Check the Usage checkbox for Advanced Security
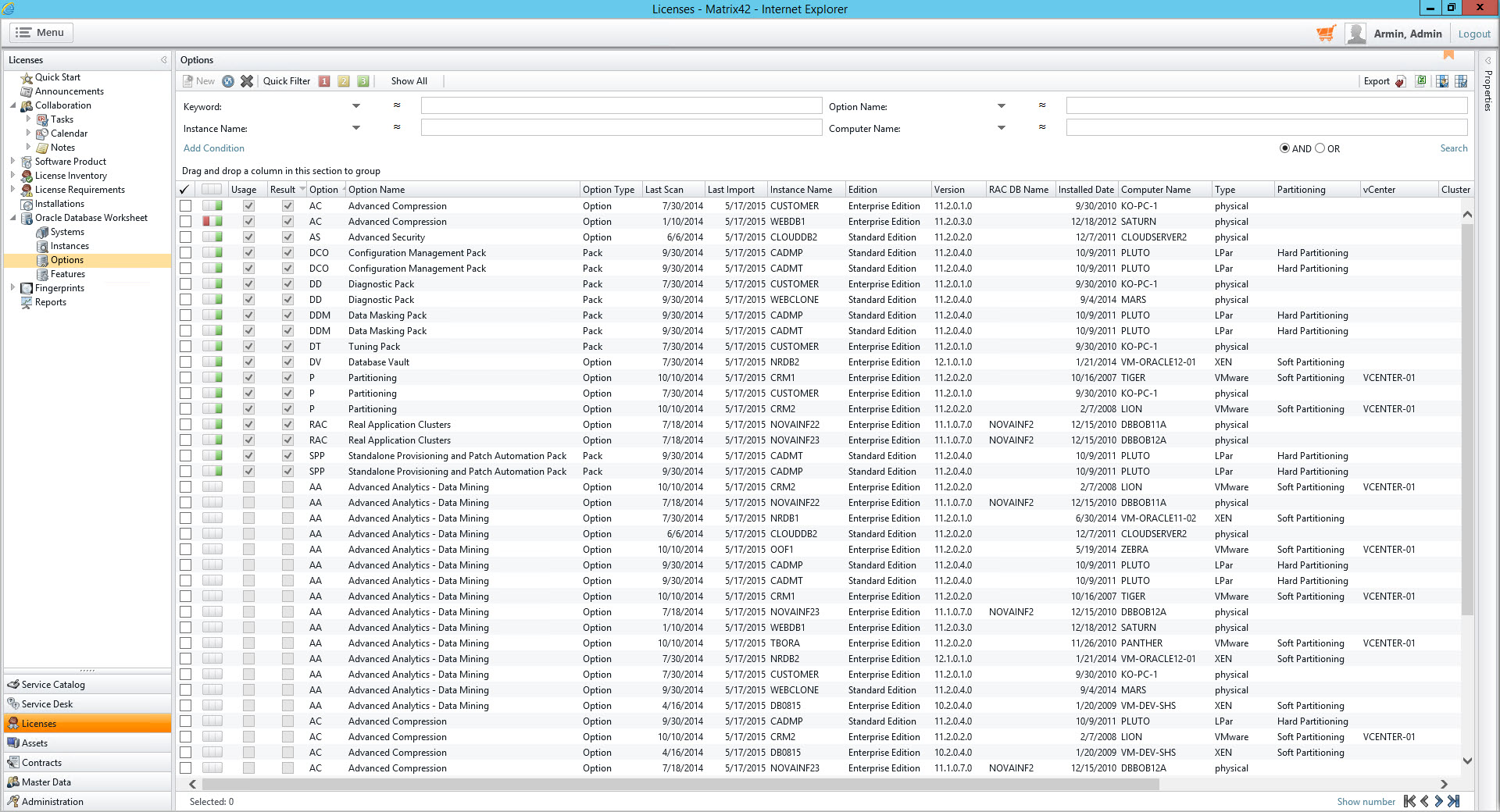This screenshot has height=812, width=1500. [248, 237]
